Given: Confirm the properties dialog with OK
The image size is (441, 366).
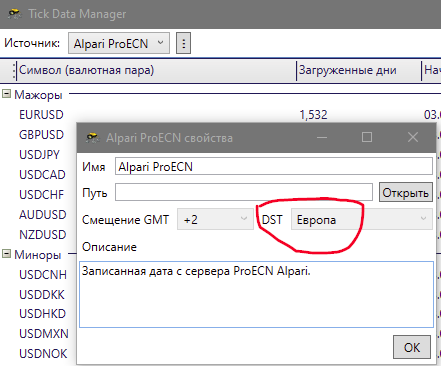Looking at the screenshot, I should [412, 347].
